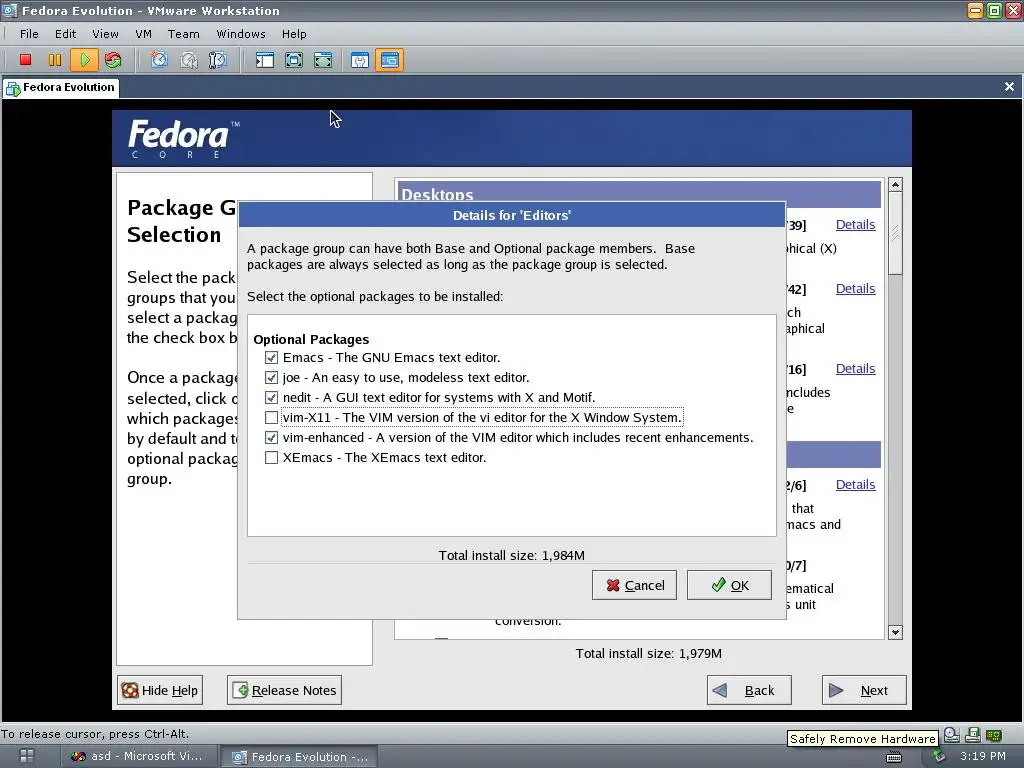This screenshot has width=1024, height=768.
Task: Open Details link beside the 39] count
Action: (856, 225)
